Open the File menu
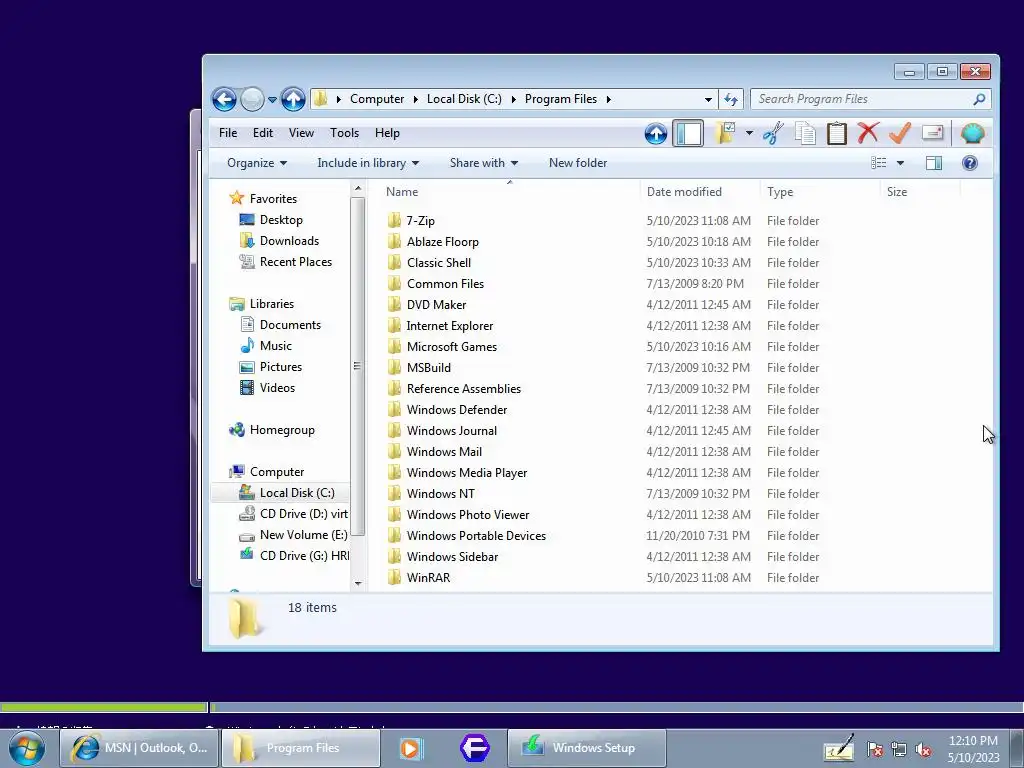Image resolution: width=1024 pixels, height=768 pixels. (x=228, y=133)
